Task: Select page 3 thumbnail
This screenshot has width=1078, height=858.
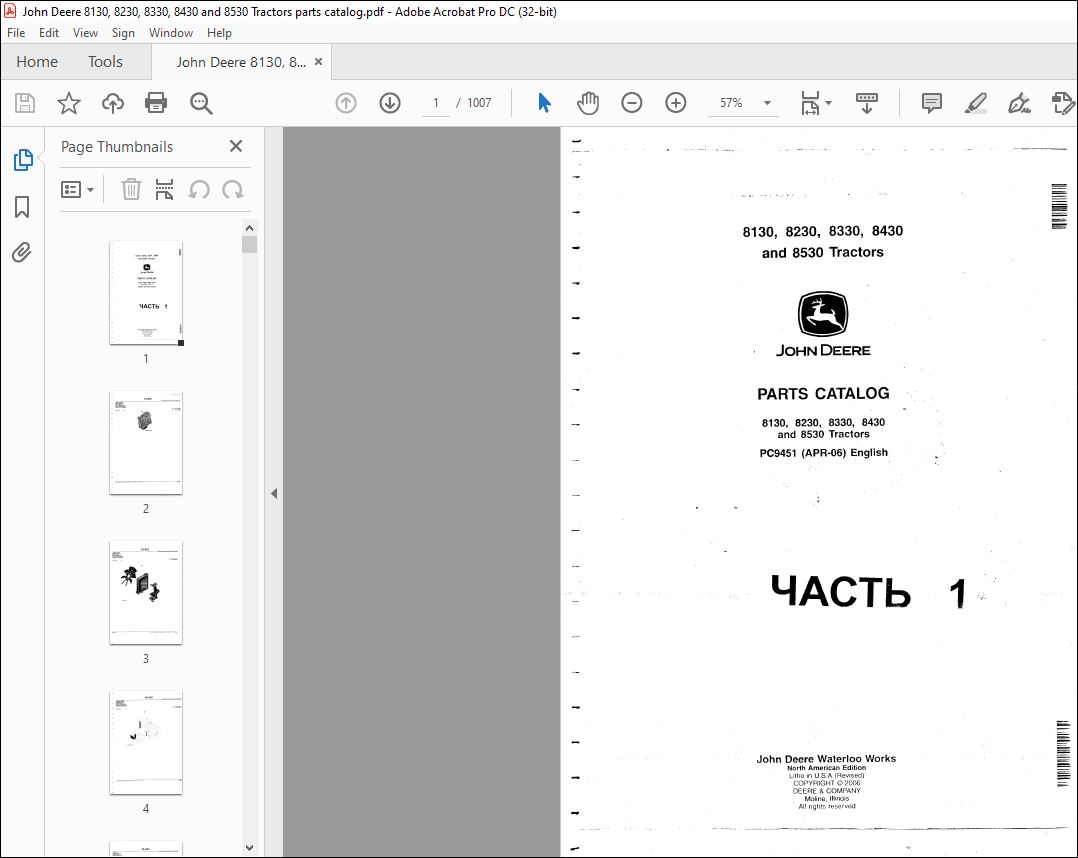Action: point(146,593)
